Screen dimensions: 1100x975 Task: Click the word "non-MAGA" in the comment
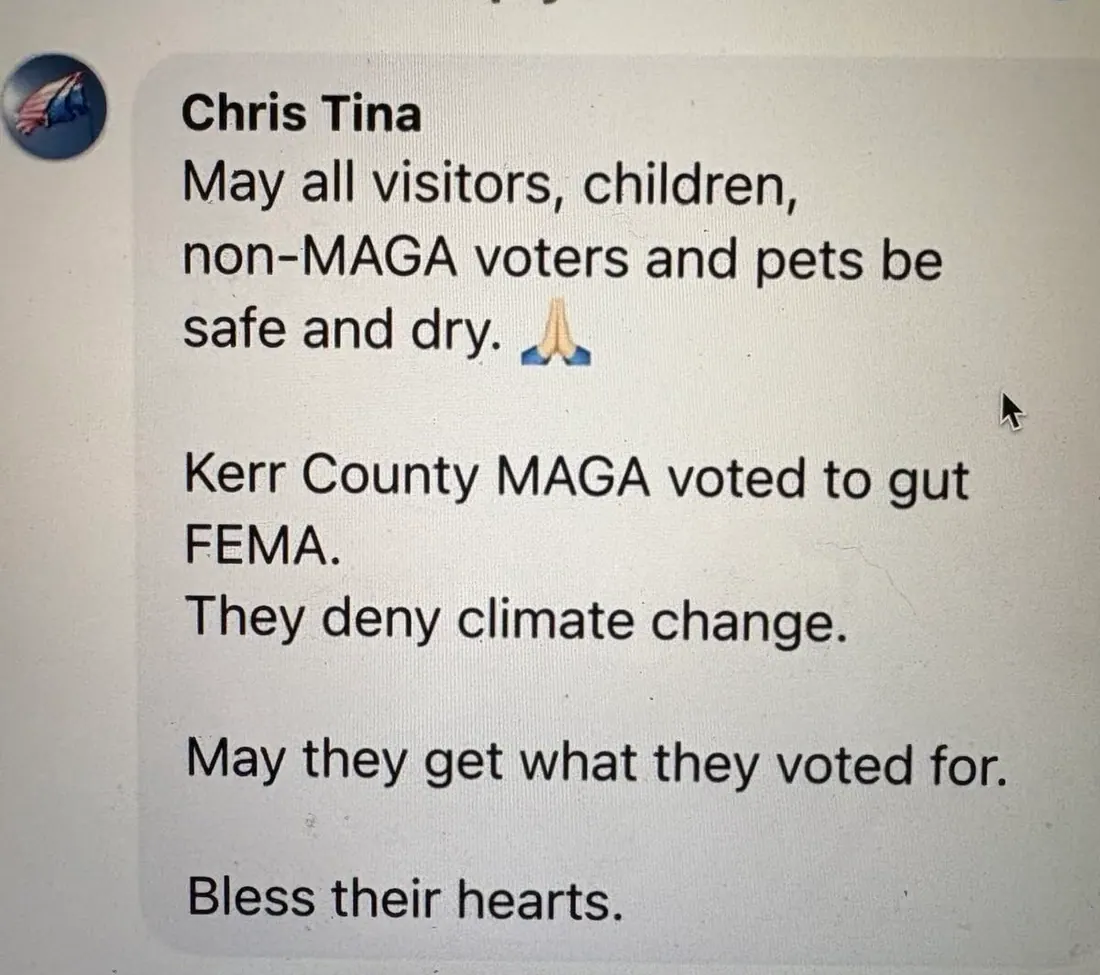(320, 257)
